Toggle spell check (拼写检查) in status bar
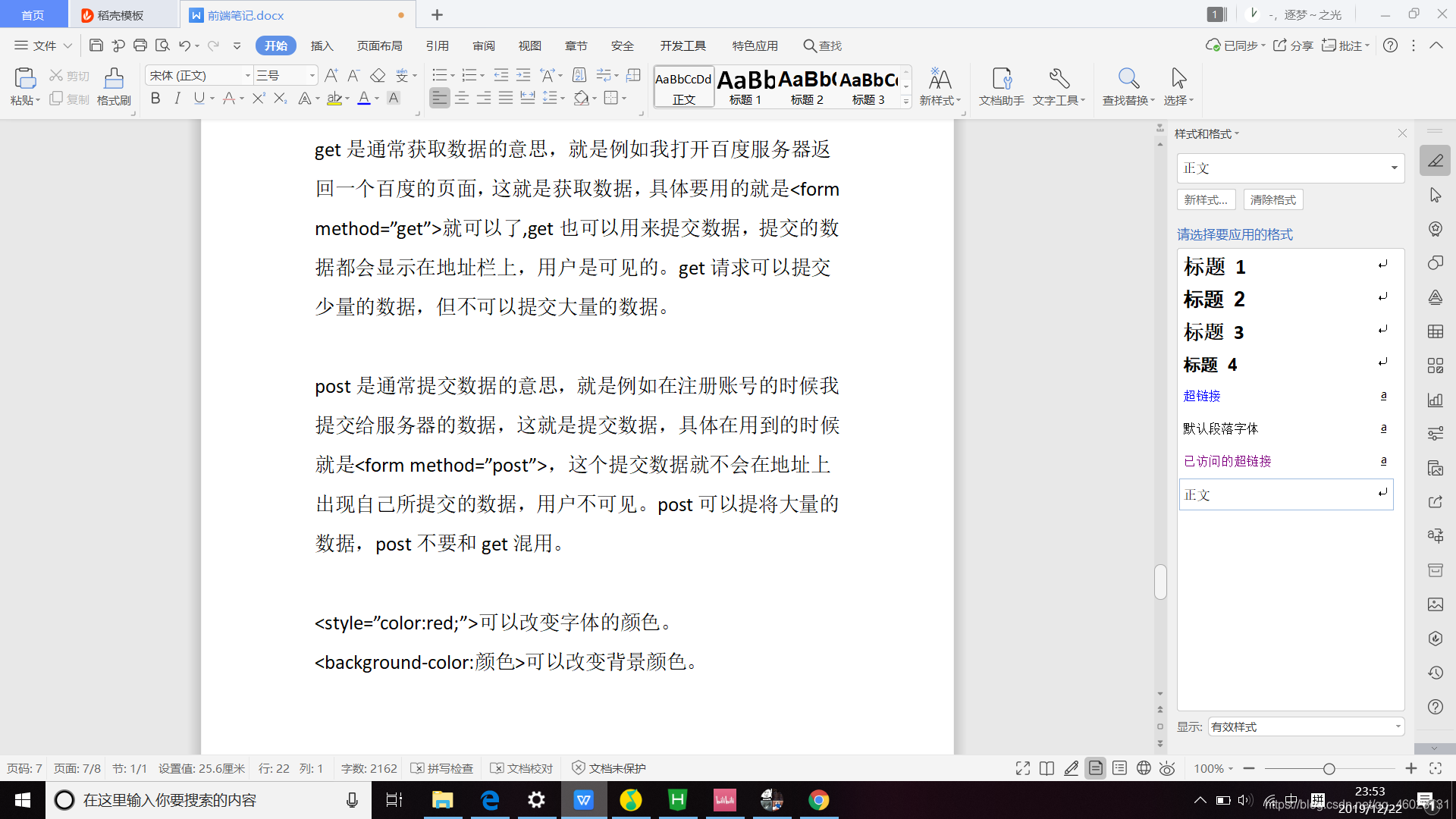This screenshot has height=819, width=1456. coord(442,768)
